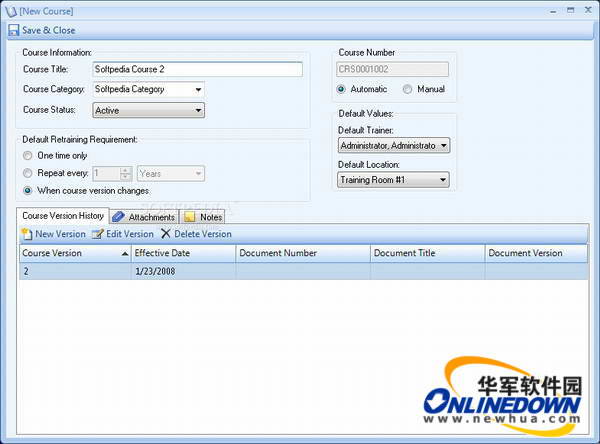Click the New Version icon
Viewport: 600px width, 444px height.
[27, 233]
